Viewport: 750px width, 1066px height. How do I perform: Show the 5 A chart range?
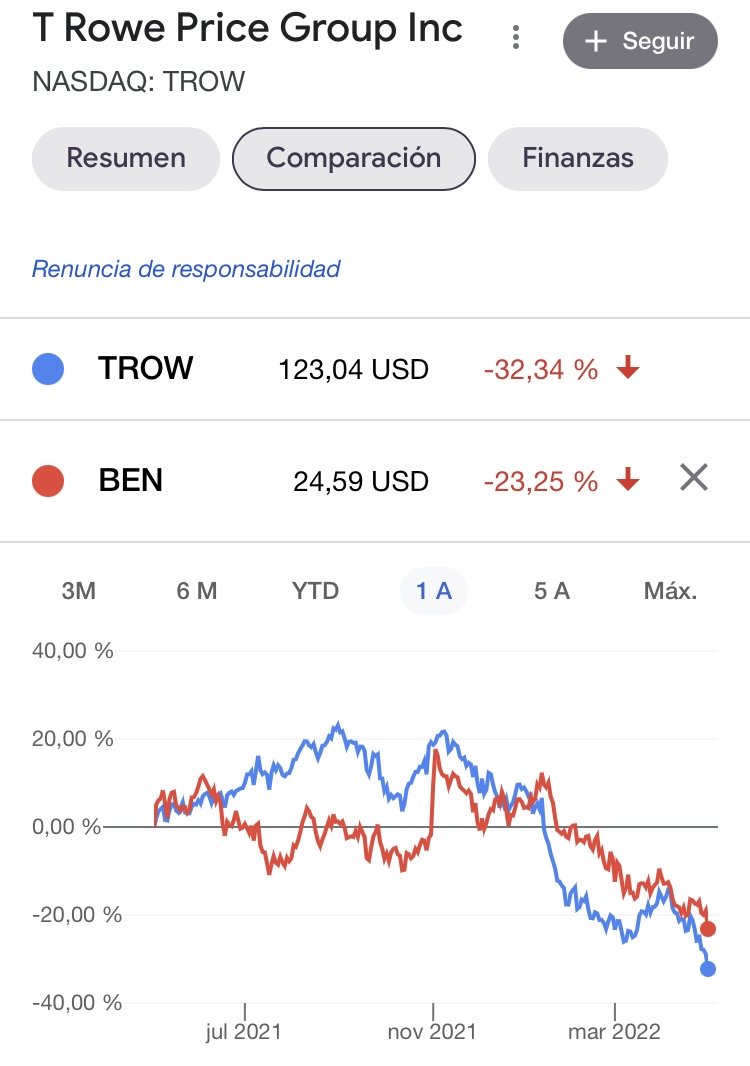tap(552, 591)
